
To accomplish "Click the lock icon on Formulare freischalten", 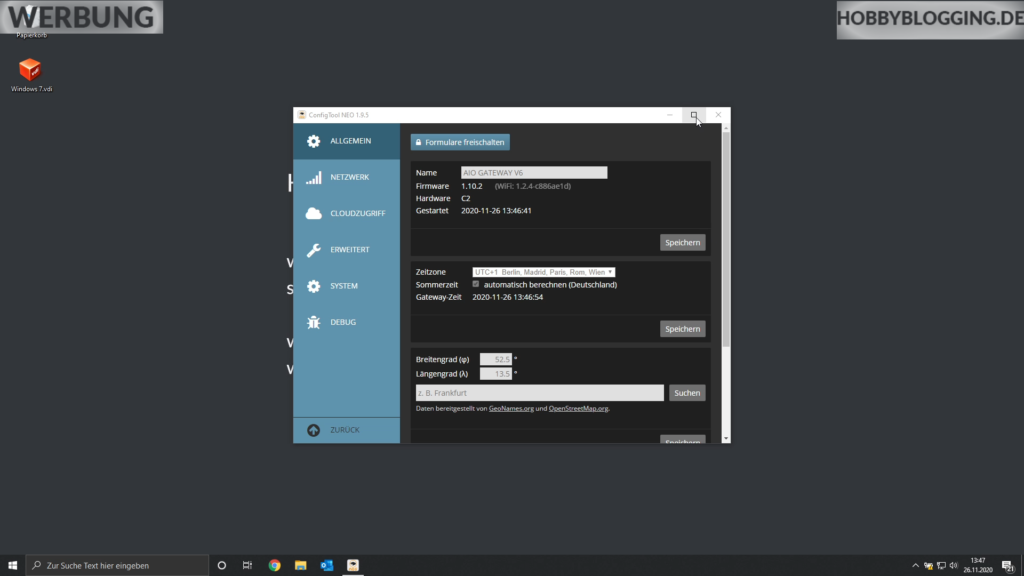I will tap(418, 142).
